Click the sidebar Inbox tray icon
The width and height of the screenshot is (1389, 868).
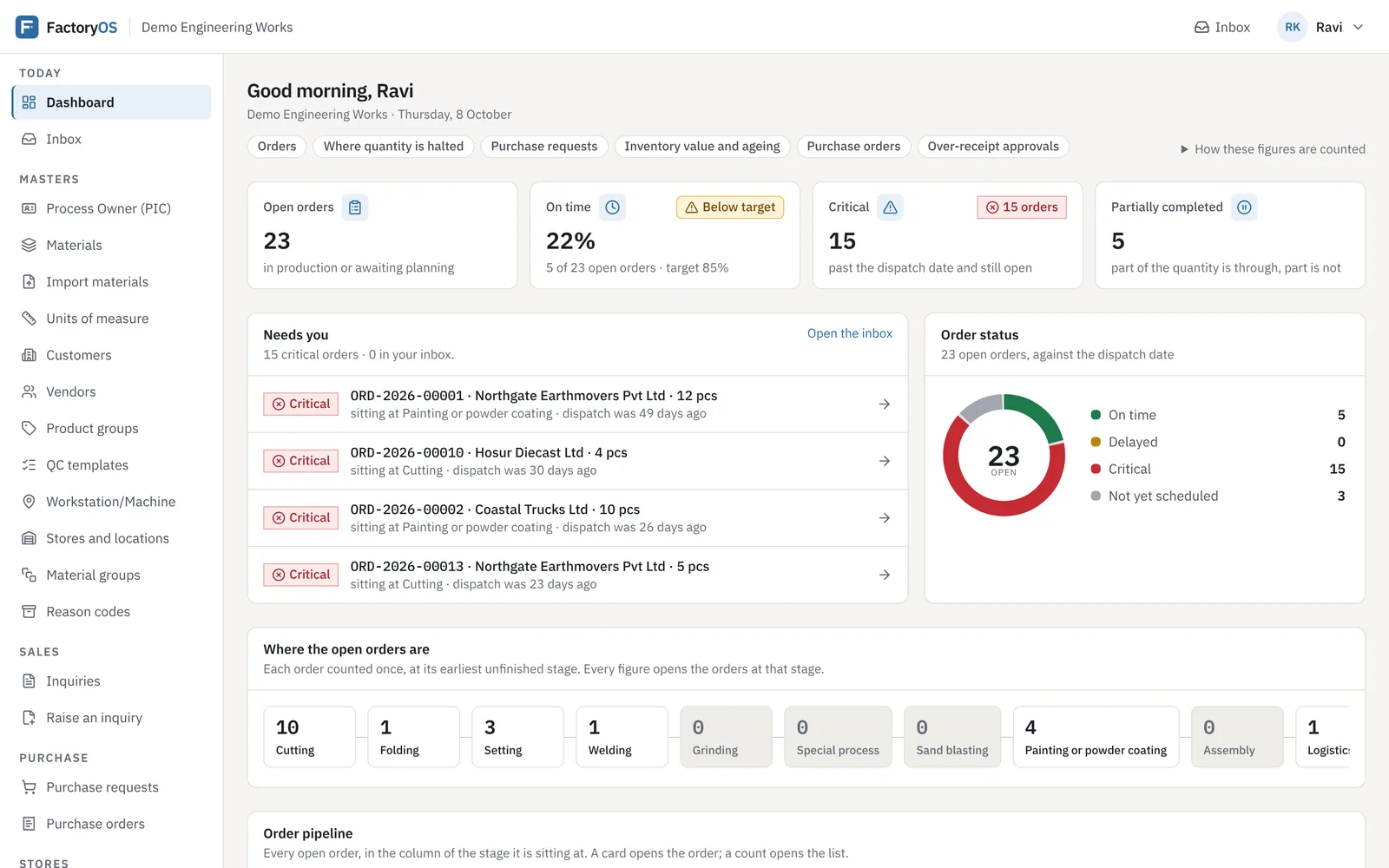pyautogui.click(x=29, y=139)
